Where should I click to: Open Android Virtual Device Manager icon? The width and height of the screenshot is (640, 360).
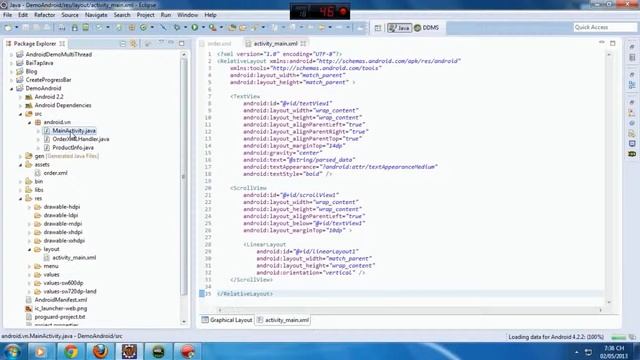[x=86, y=27]
